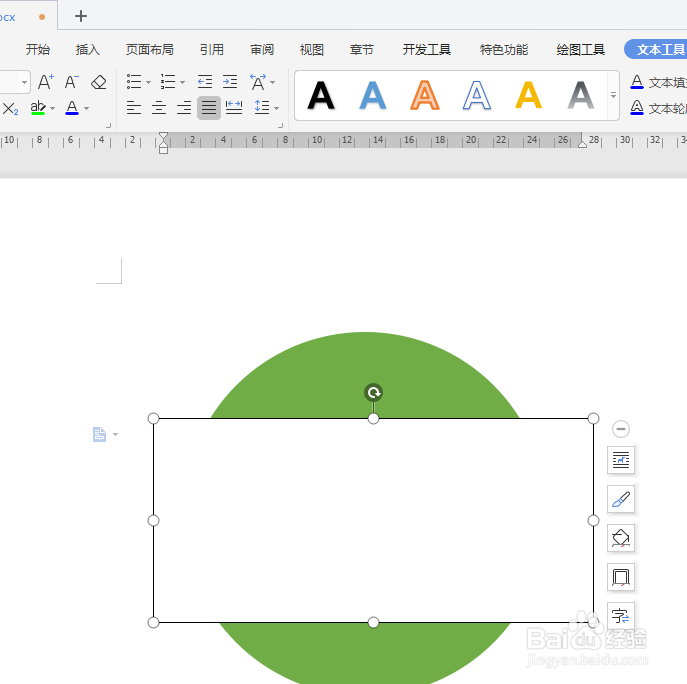Align text left
Viewport: 687px width, 684px height.
[x=134, y=107]
